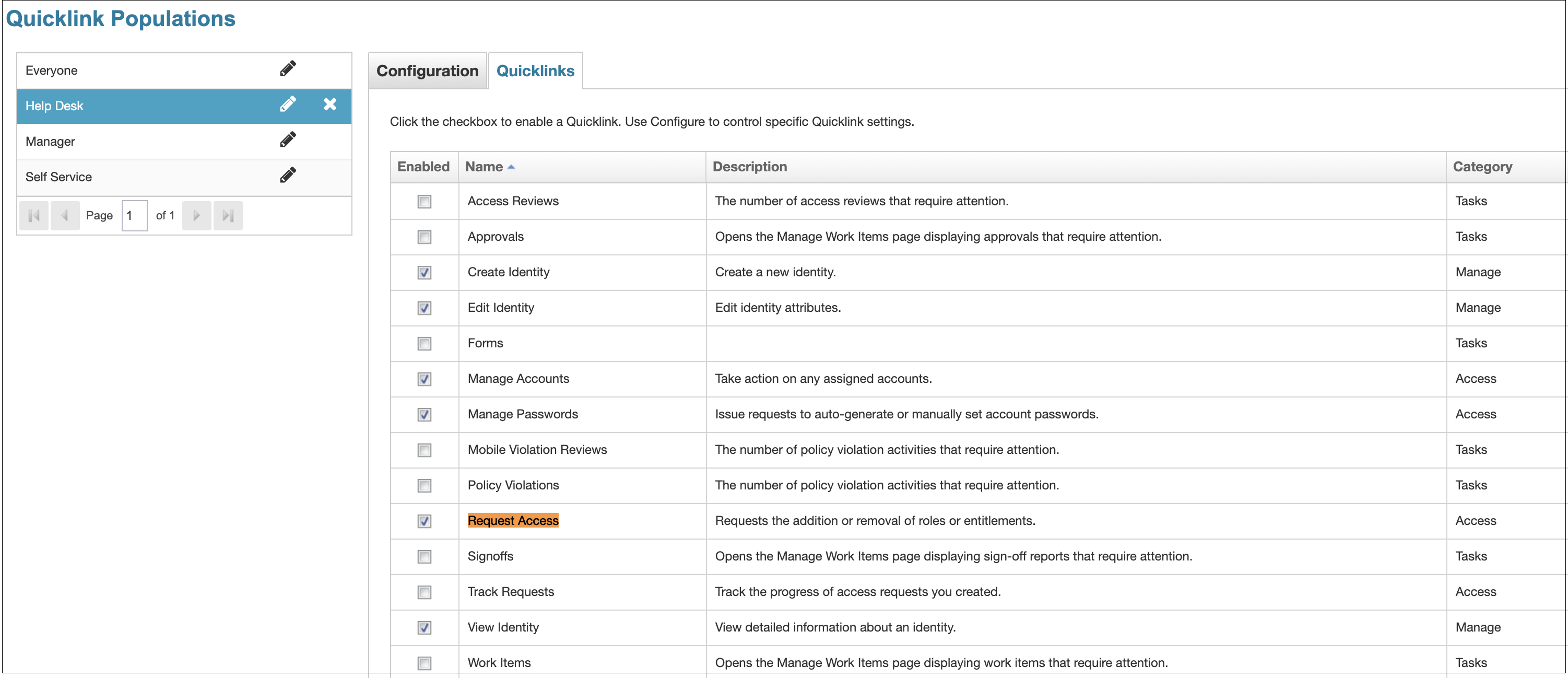Click the Category column header
The width and height of the screenshot is (1568, 678).
(1481, 167)
